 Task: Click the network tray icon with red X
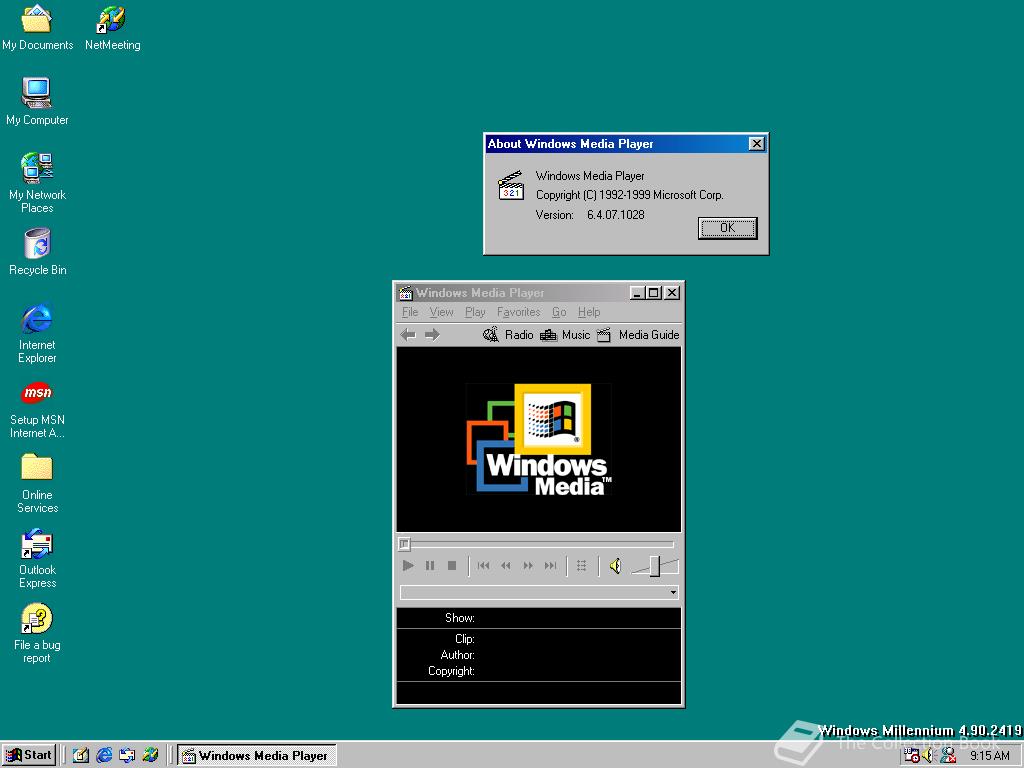coord(948,756)
